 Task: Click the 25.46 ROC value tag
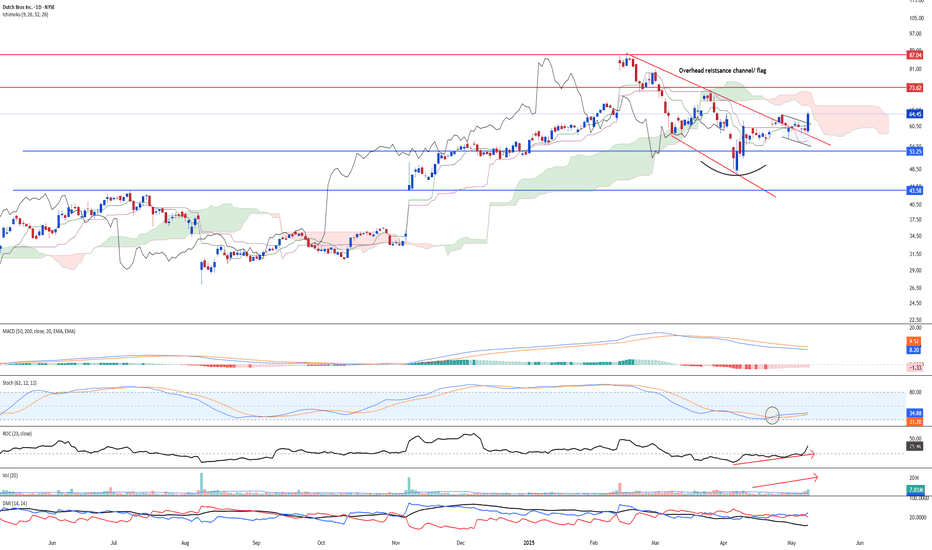coord(915,445)
